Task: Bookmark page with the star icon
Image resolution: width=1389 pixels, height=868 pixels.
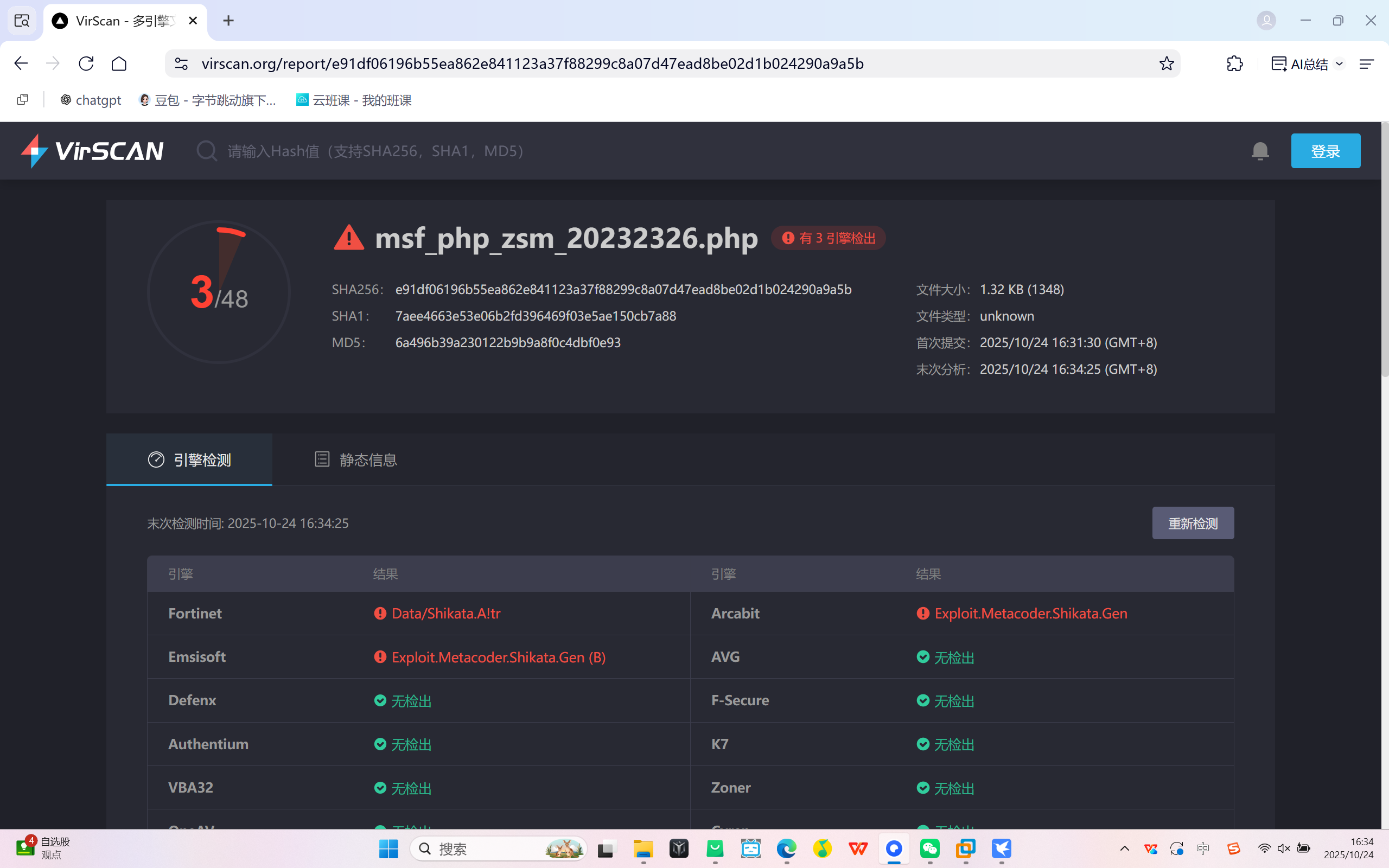Action: point(1167,63)
